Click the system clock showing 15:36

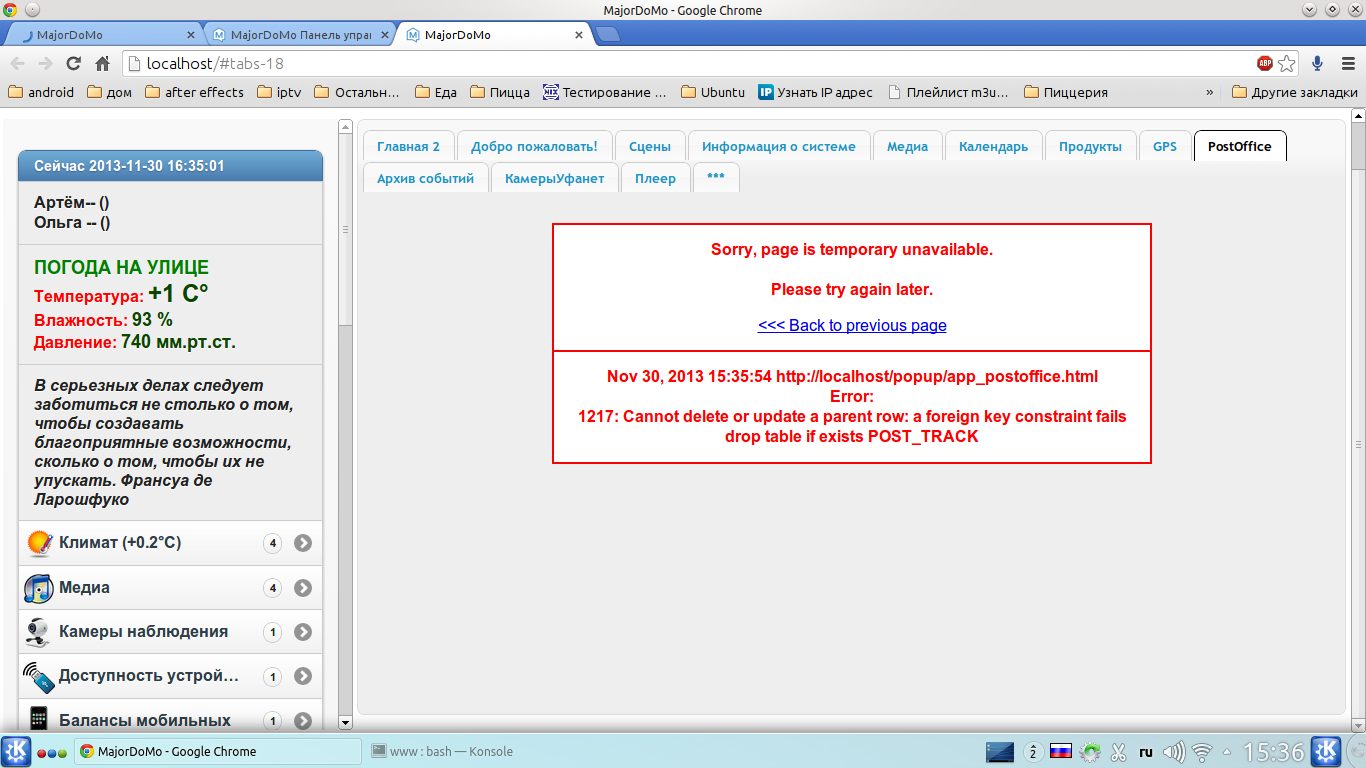pyautogui.click(x=1273, y=751)
